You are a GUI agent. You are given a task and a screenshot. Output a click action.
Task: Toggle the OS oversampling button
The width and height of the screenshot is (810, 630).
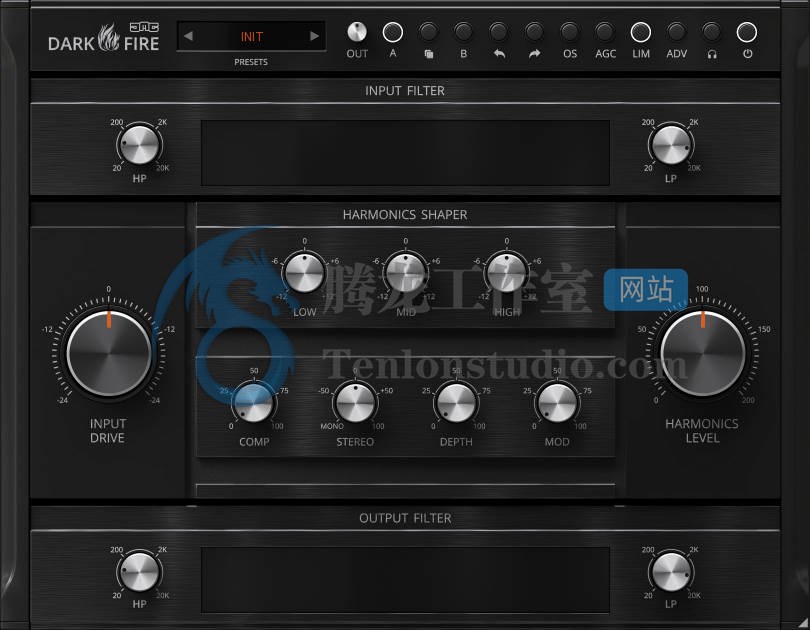tap(570, 33)
